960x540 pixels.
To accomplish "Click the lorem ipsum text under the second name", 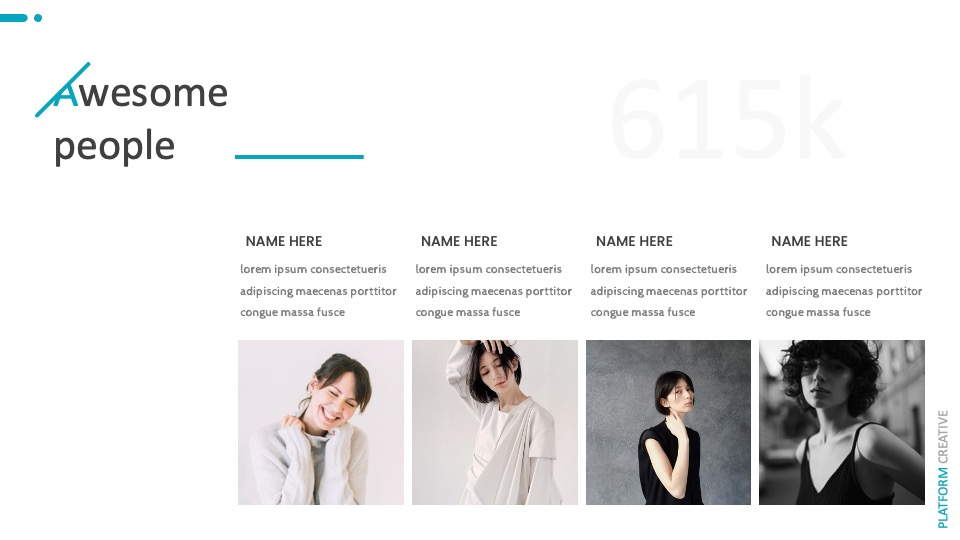I will (x=493, y=291).
